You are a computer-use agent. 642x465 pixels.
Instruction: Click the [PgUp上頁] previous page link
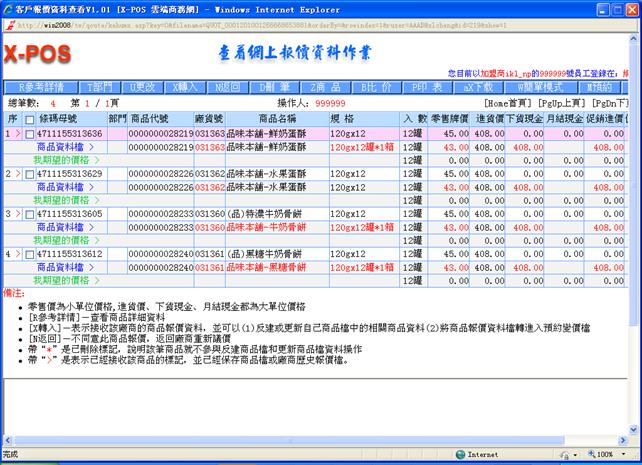point(561,103)
